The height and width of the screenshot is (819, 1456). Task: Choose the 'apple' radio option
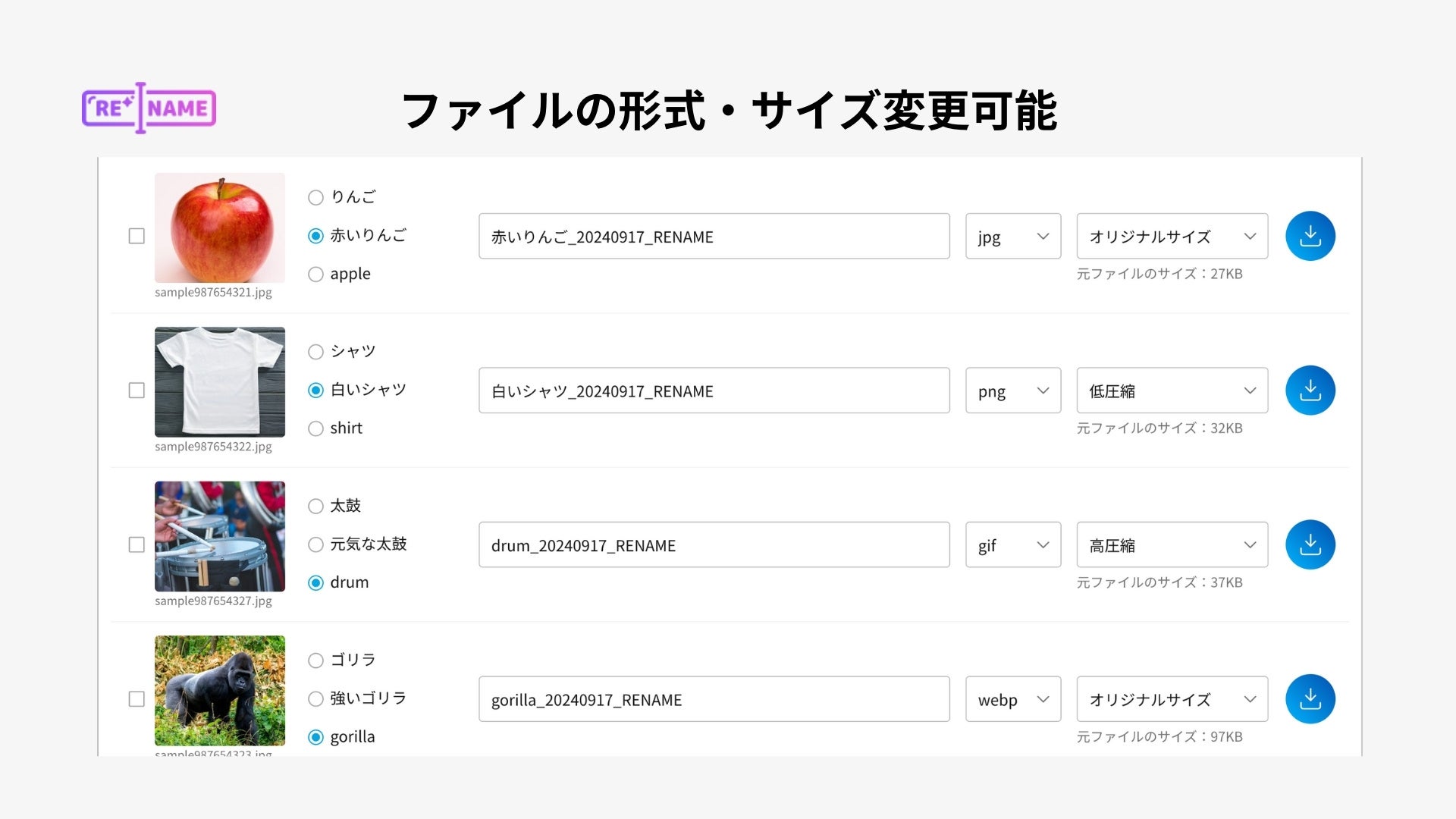point(316,275)
